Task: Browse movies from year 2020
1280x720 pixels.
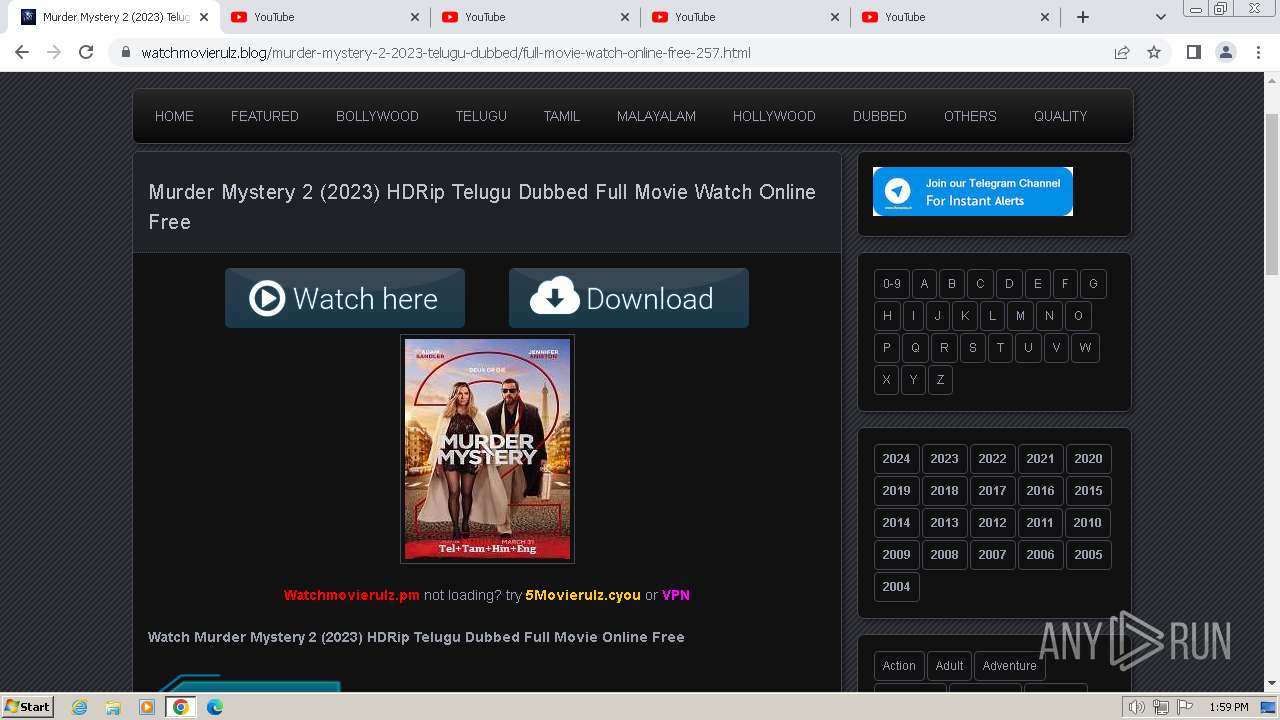Action: [x=1088, y=459]
